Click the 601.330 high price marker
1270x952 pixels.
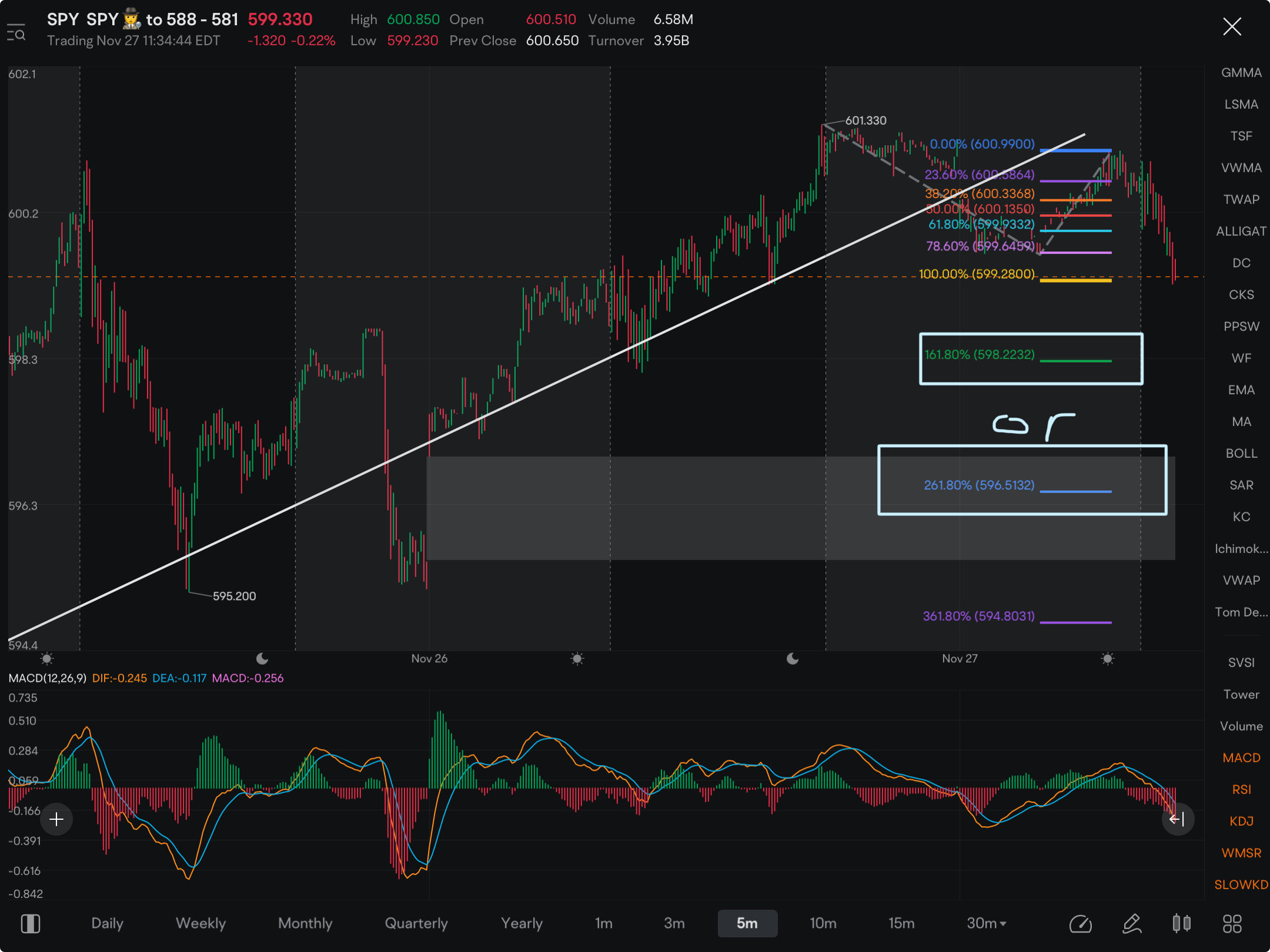(x=865, y=120)
